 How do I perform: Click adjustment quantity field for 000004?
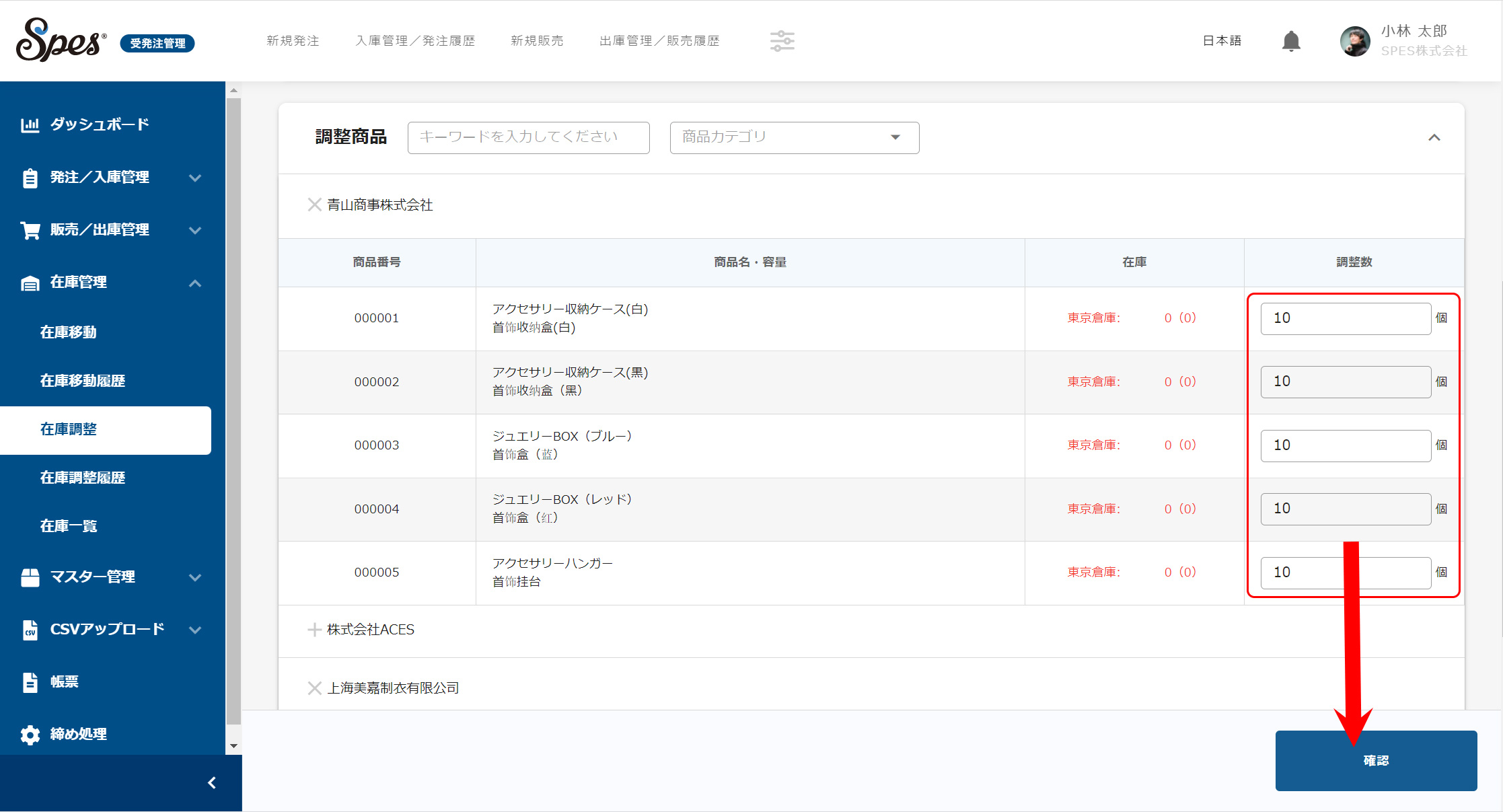[1346, 509]
